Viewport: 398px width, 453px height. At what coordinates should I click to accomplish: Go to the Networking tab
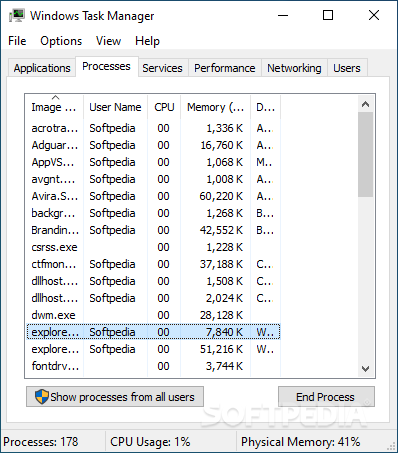click(x=294, y=68)
